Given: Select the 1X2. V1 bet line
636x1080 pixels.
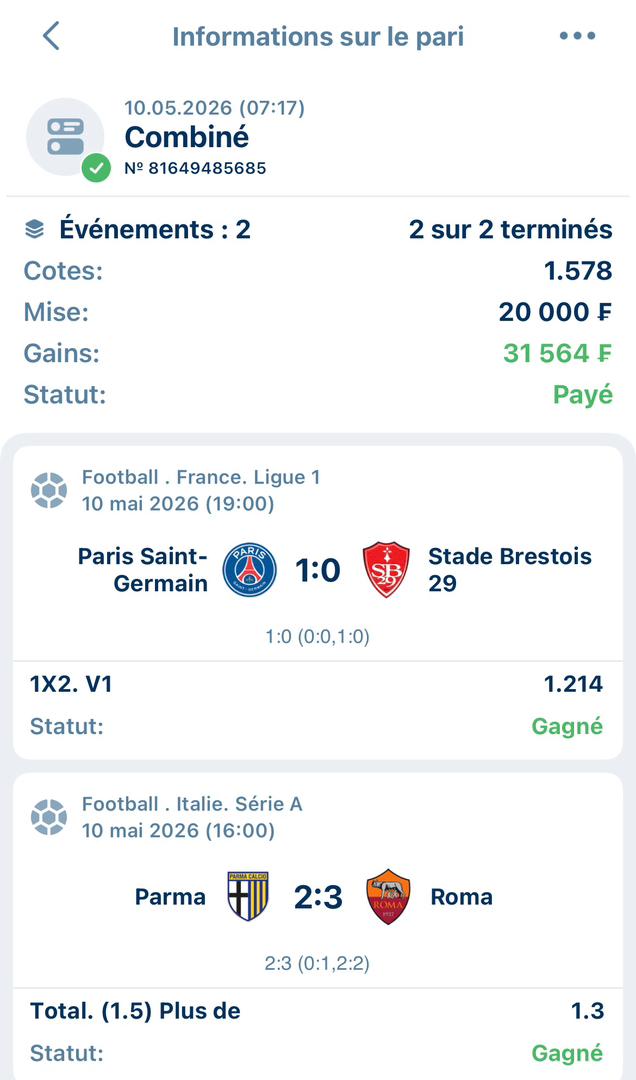Looking at the screenshot, I should [x=318, y=684].
